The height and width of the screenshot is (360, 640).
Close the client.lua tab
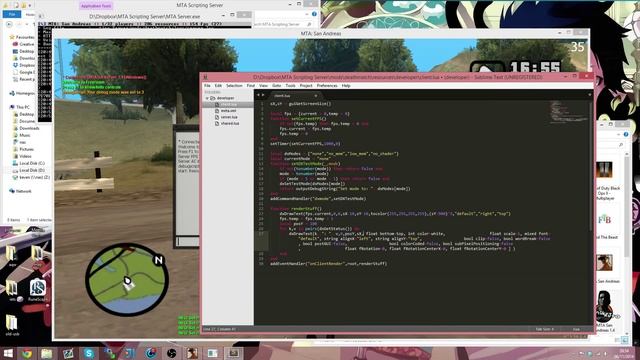[316, 96]
